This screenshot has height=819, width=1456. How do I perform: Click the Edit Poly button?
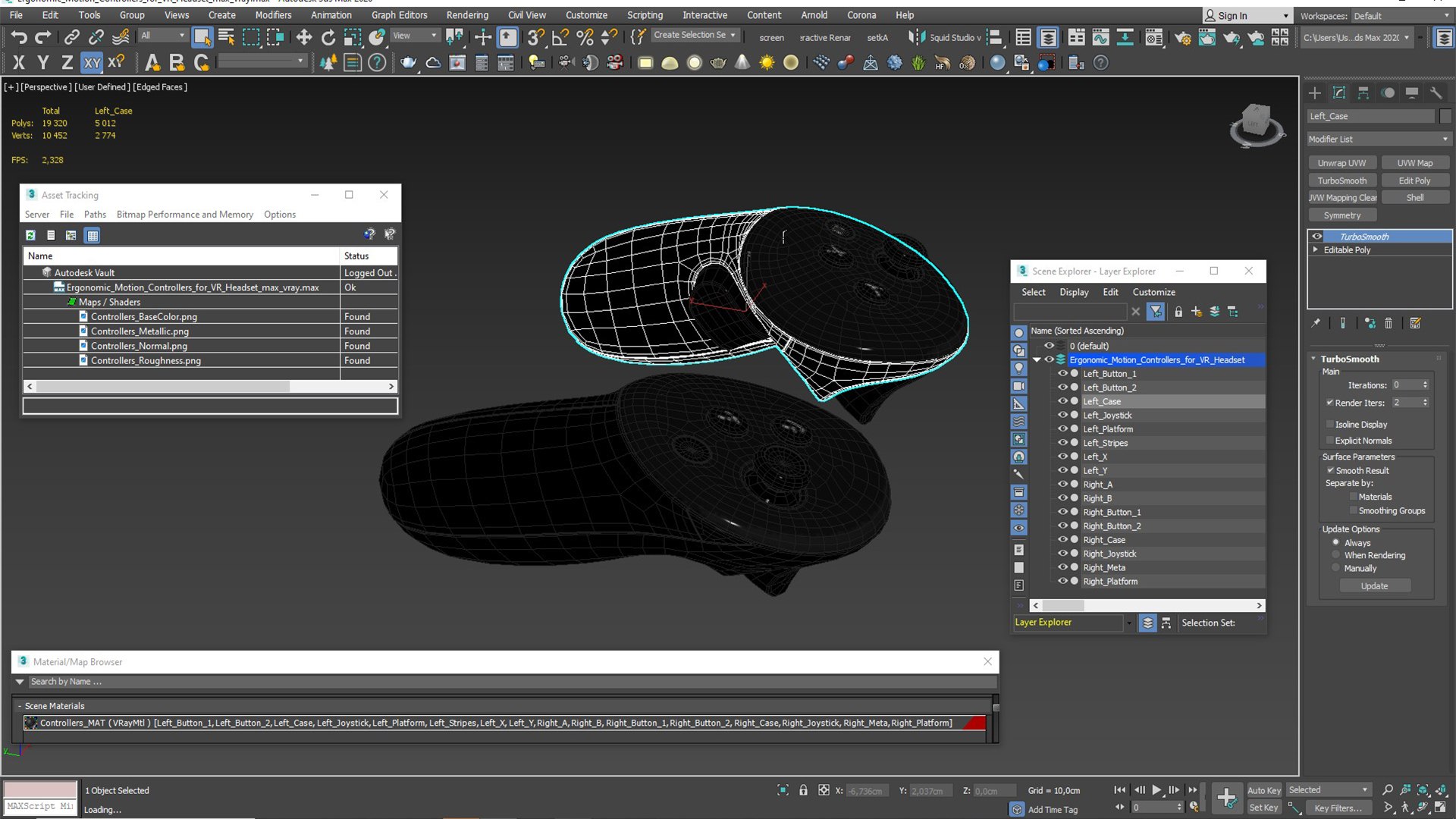click(x=1414, y=180)
